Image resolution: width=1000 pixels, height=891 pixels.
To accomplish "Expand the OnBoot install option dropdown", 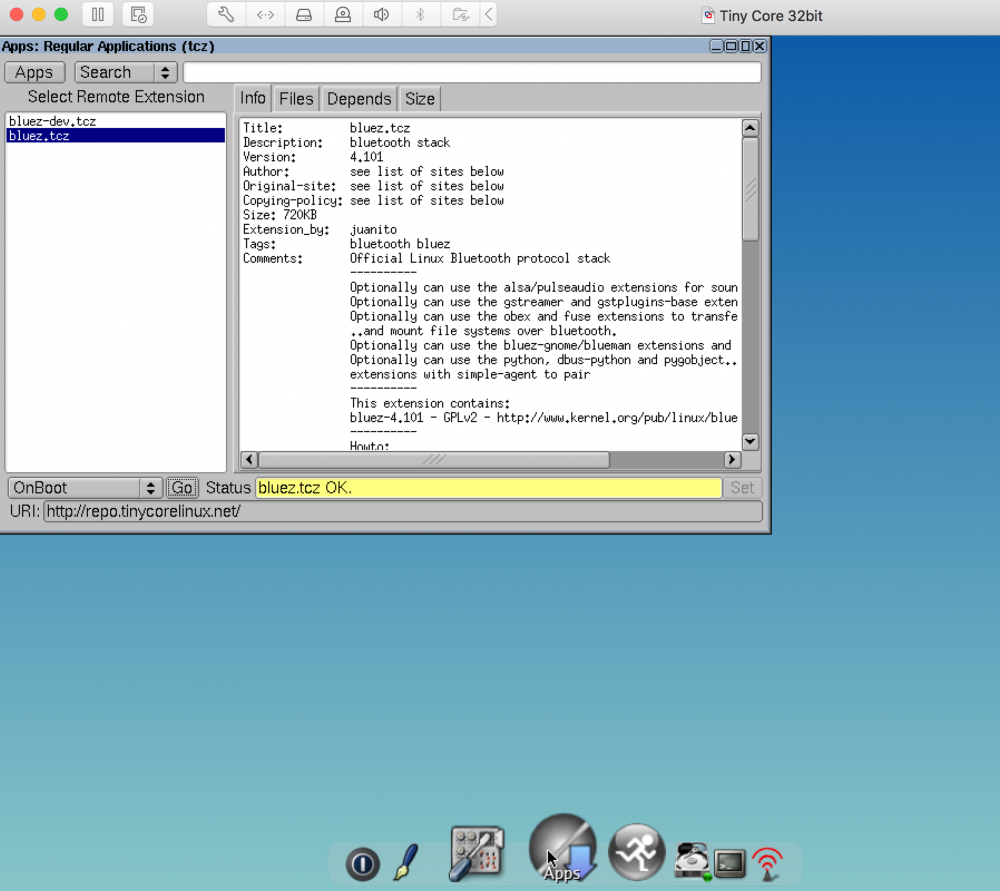I will click(85, 488).
